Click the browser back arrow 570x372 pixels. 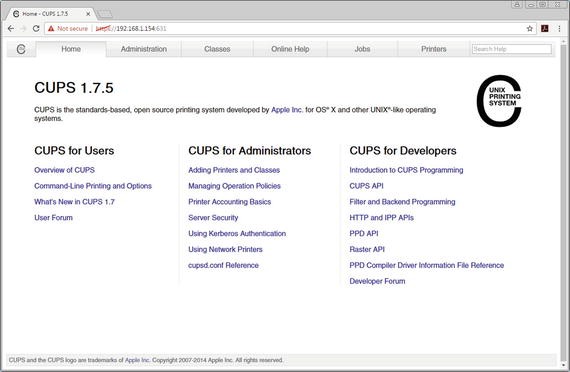pos(11,28)
